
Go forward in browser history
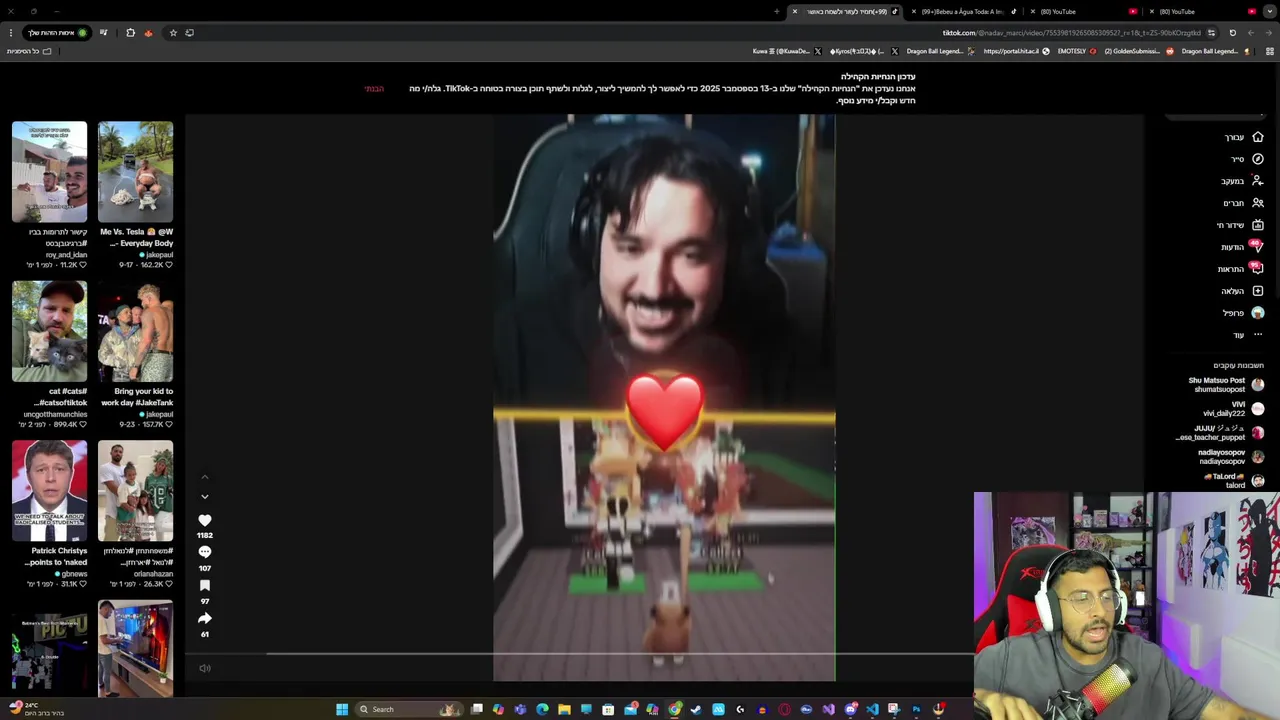tap(1250, 32)
